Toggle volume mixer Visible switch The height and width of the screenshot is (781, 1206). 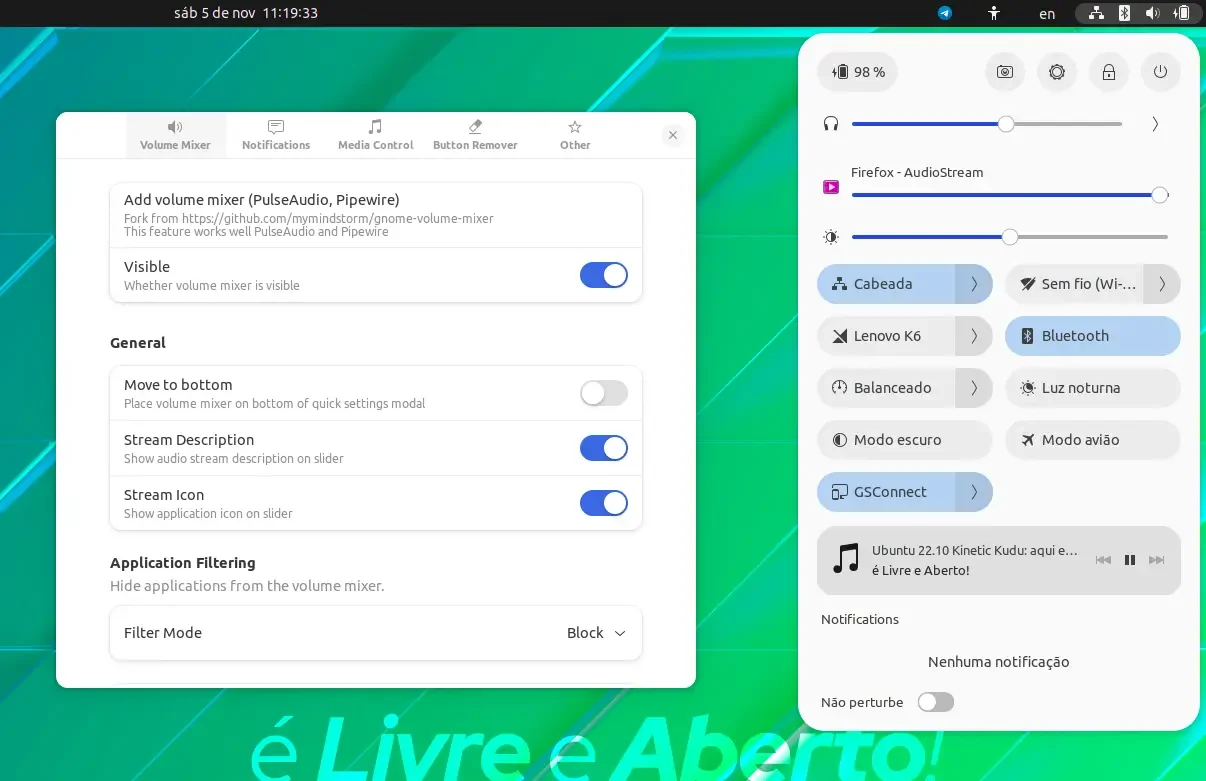604,275
